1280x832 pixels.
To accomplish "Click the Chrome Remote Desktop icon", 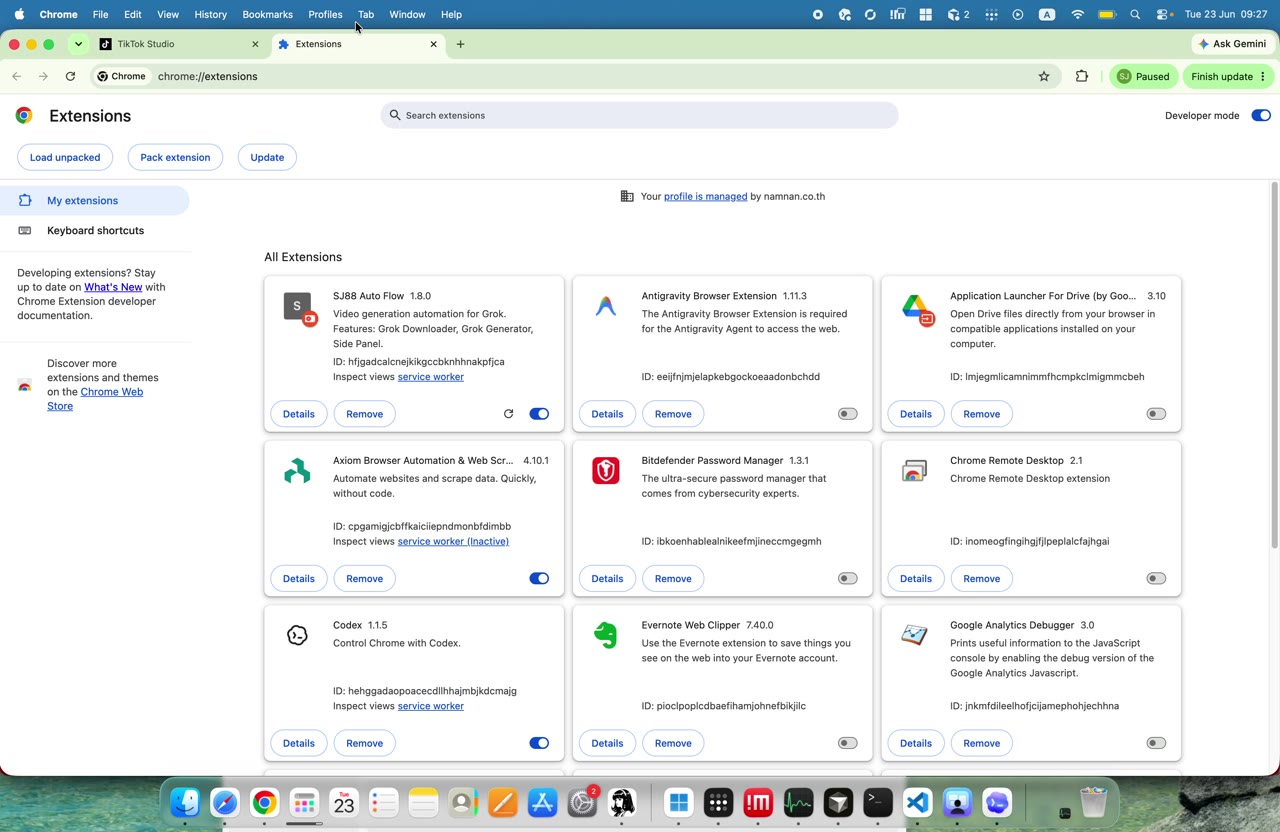I will (914, 471).
